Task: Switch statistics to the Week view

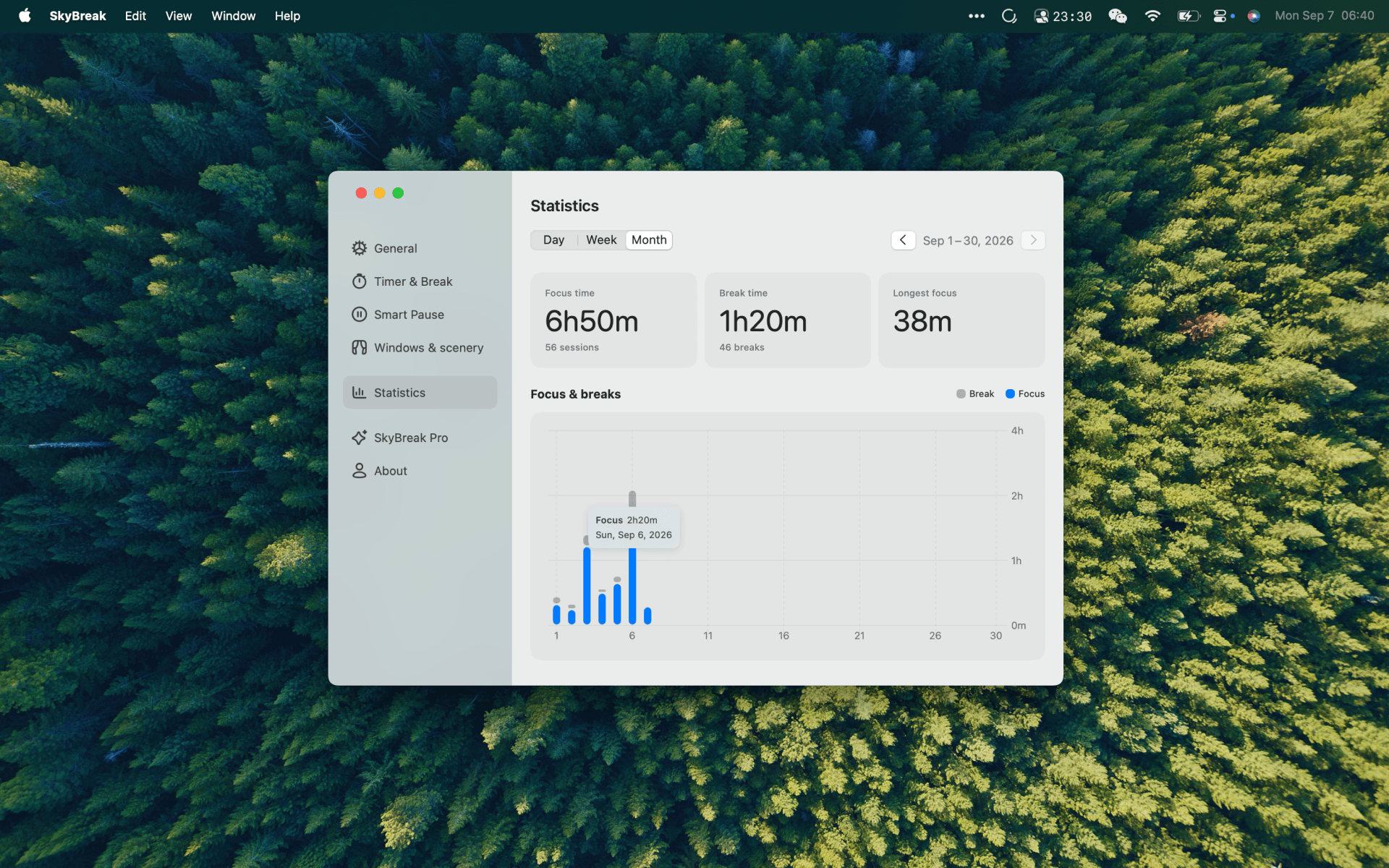Action: tap(601, 240)
